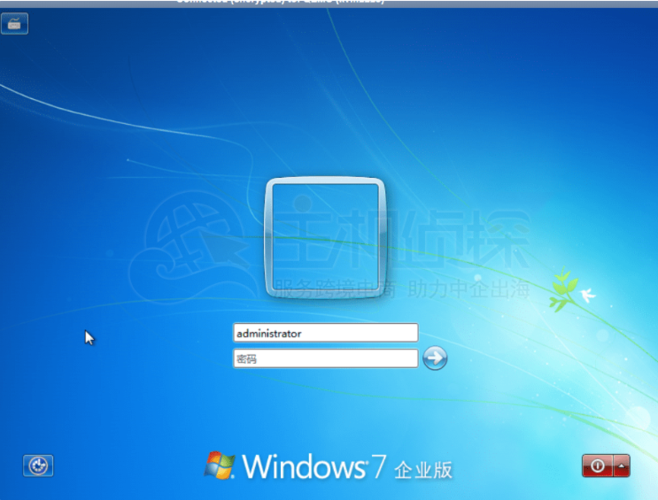Expand the shutdown options arrow menu
The image size is (658, 500).
pyautogui.click(x=623, y=465)
